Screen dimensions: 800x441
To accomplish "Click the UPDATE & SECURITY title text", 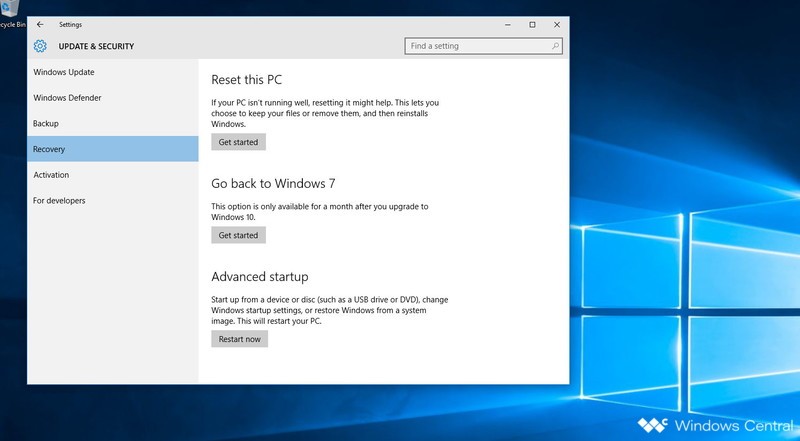I will coord(96,46).
